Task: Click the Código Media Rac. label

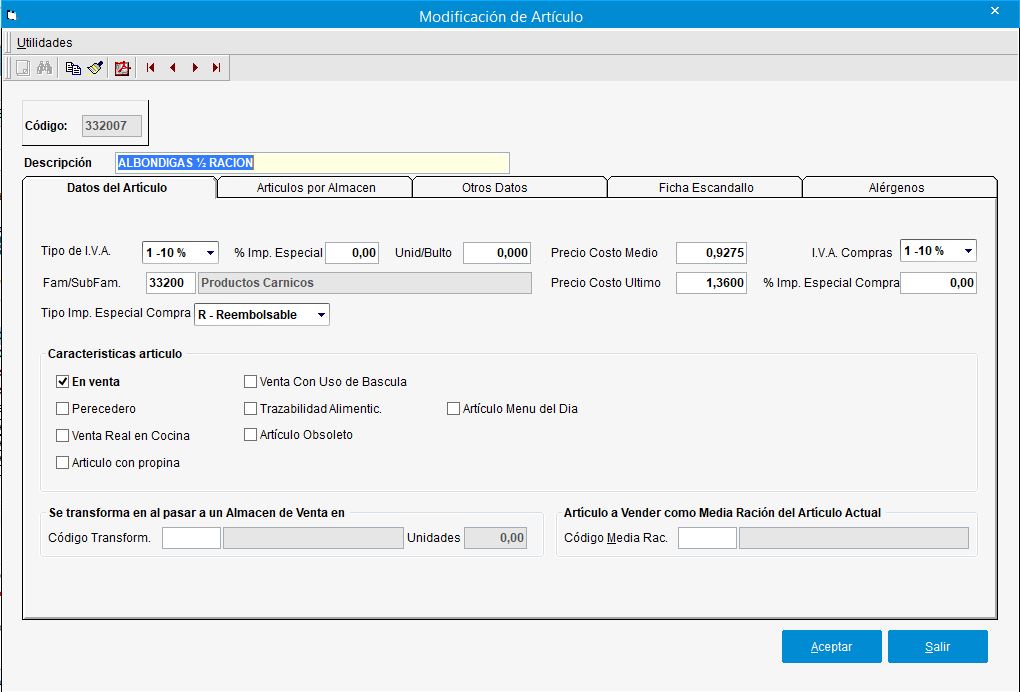Action: pyautogui.click(x=616, y=538)
